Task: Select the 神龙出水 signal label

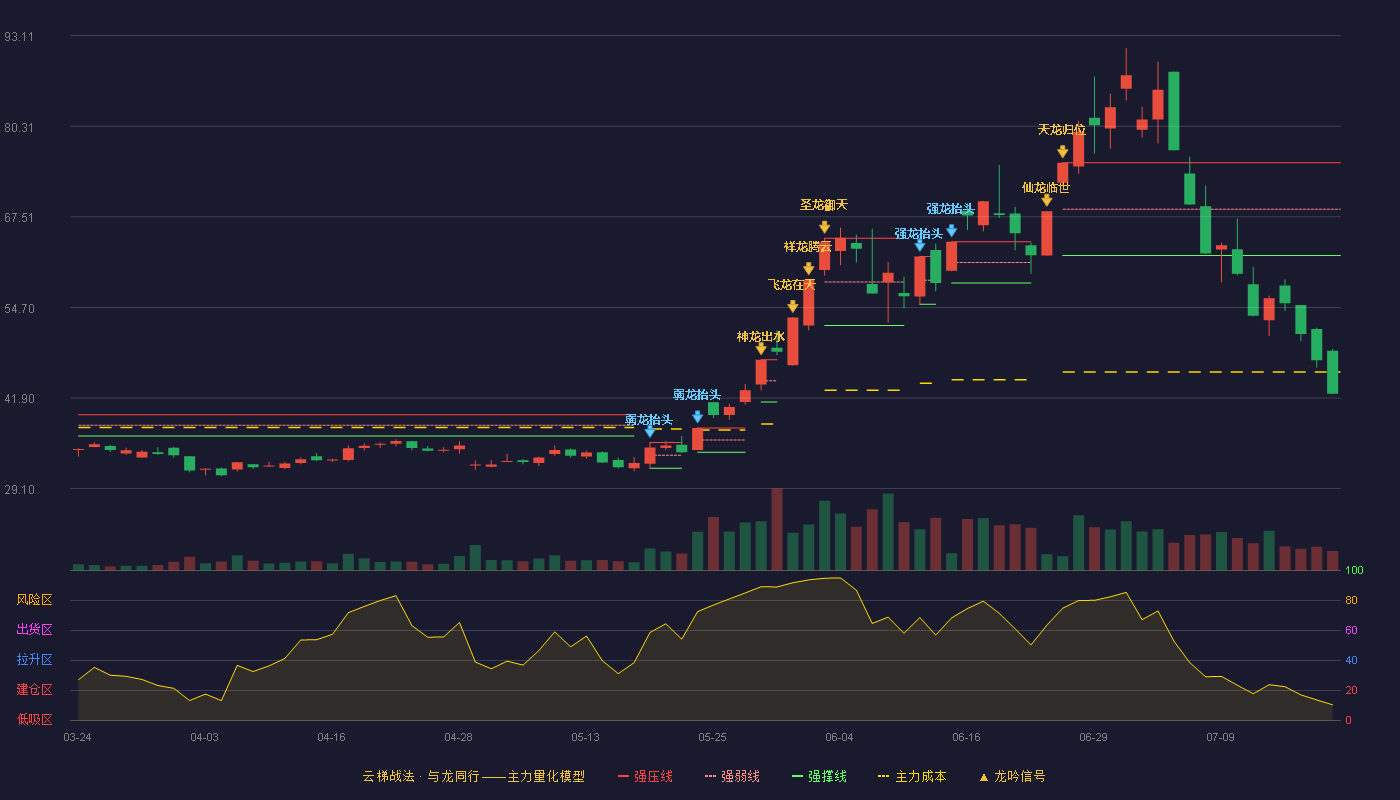Action: coord(761,336)
